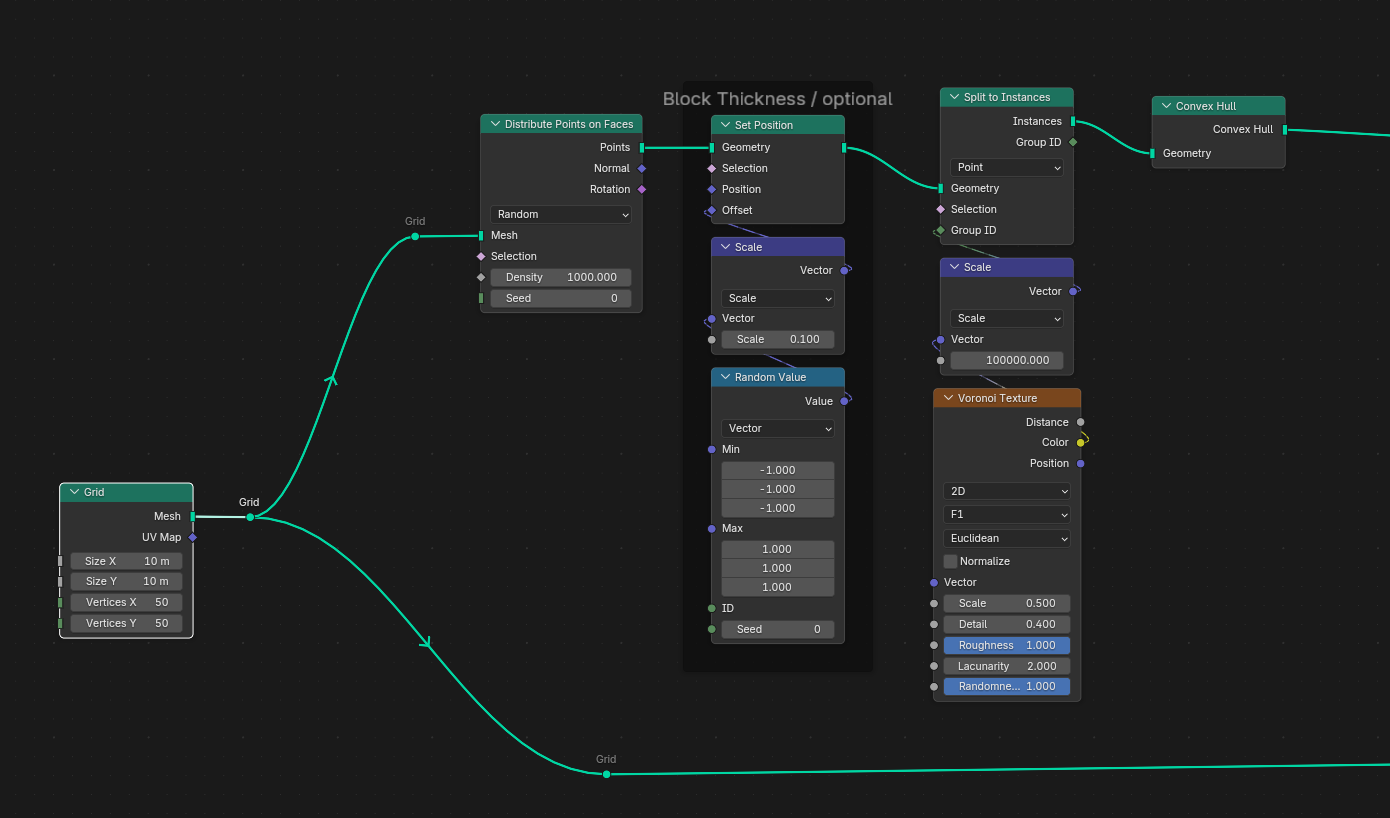Collapse the Grid node using its header chevron
Screen dimensions: 1390x818
tap(74, 492)
